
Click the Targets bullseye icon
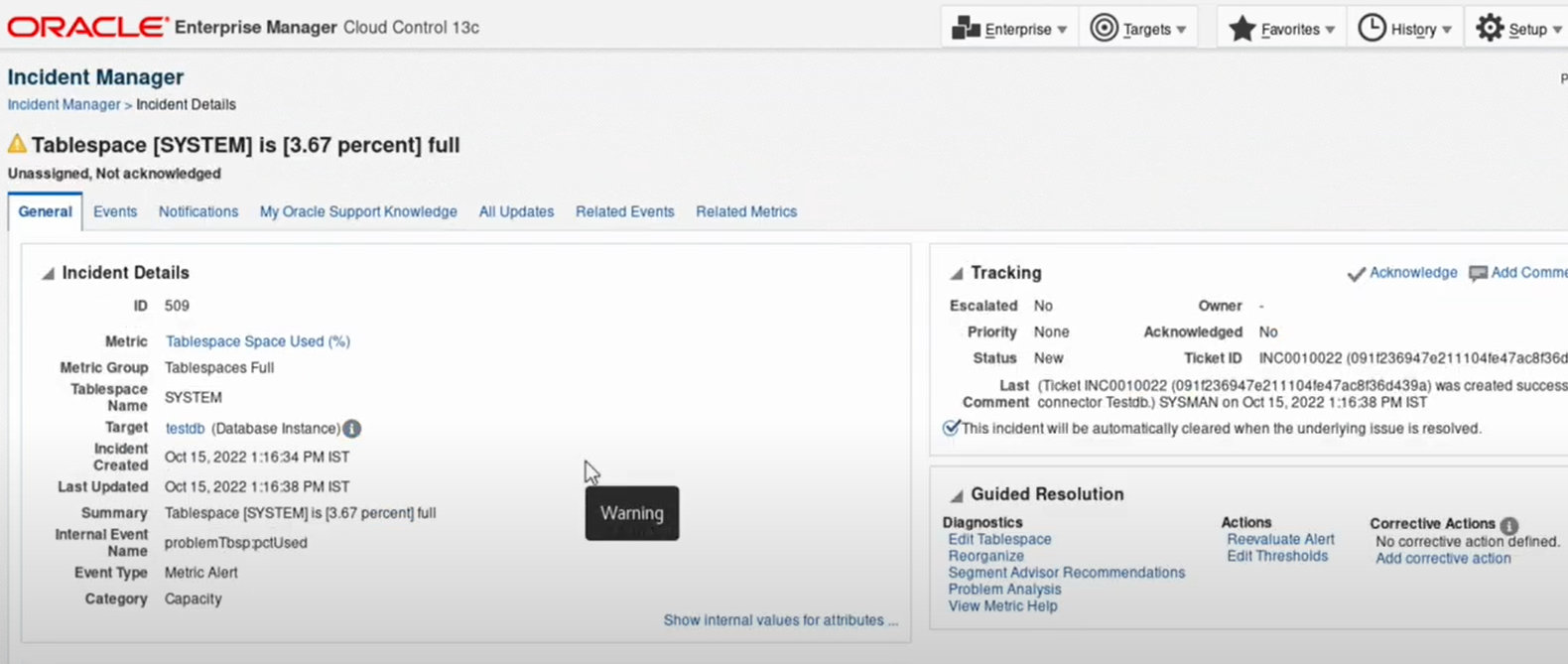click(x=1104, y=28)
